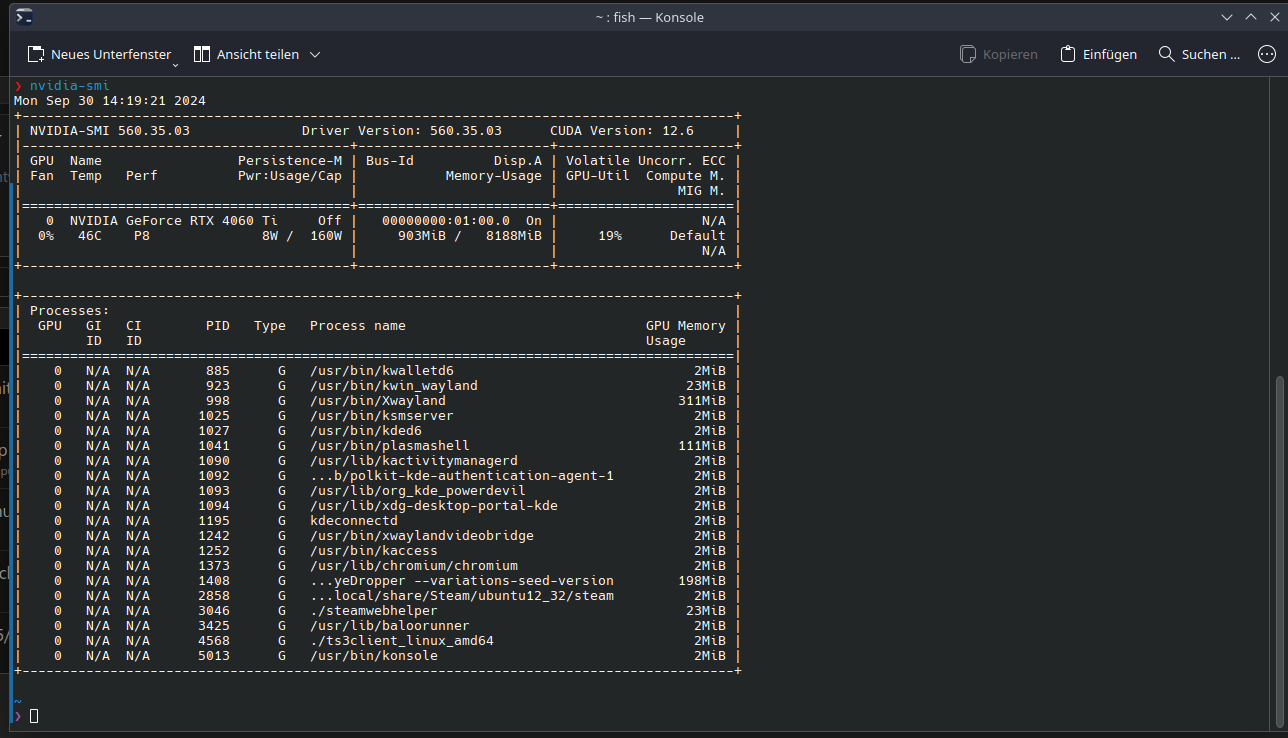Click the /usr/lib/xdg-desktop-portal-kde process name
This screenshot has height=738, width=1288.
[434, 506]
